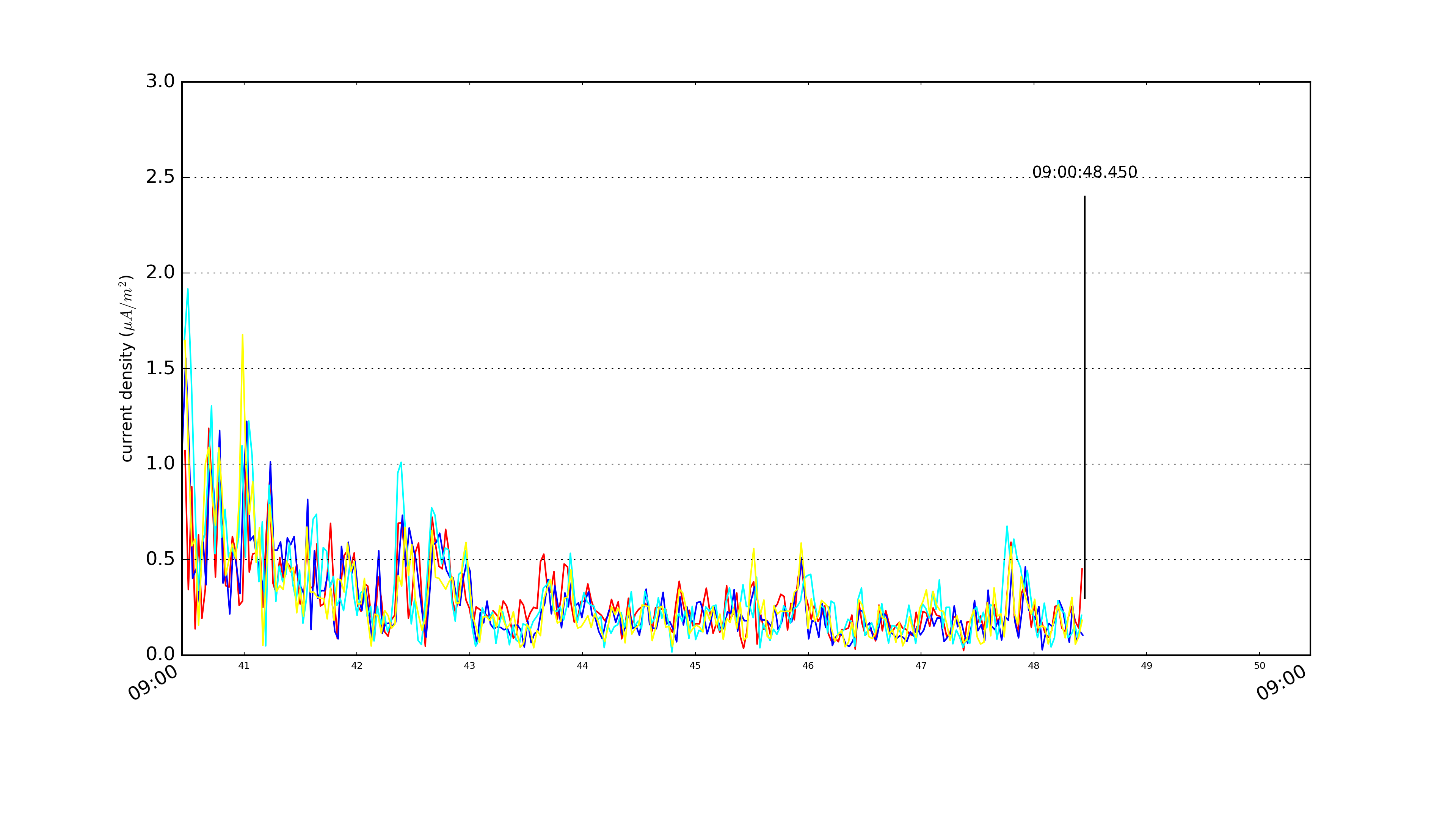
Task: Click the y-axis label 2.5
Action: pyautogui.click(x=160, y=177)
